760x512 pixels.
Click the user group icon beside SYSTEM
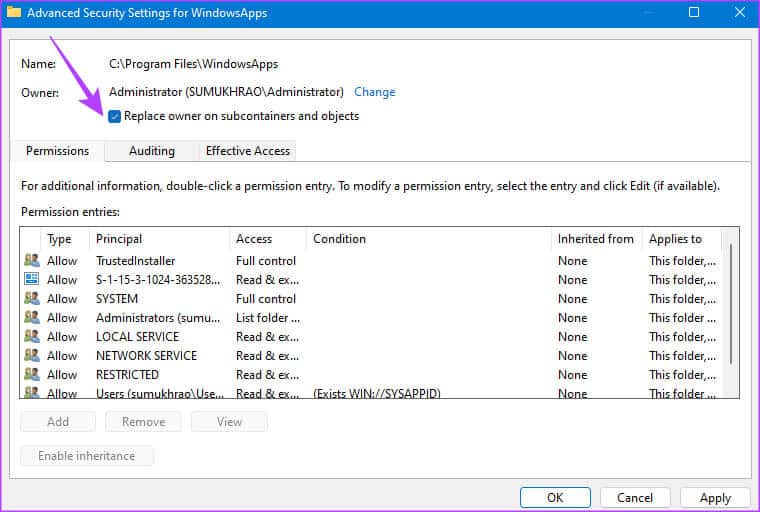[32, 298]
